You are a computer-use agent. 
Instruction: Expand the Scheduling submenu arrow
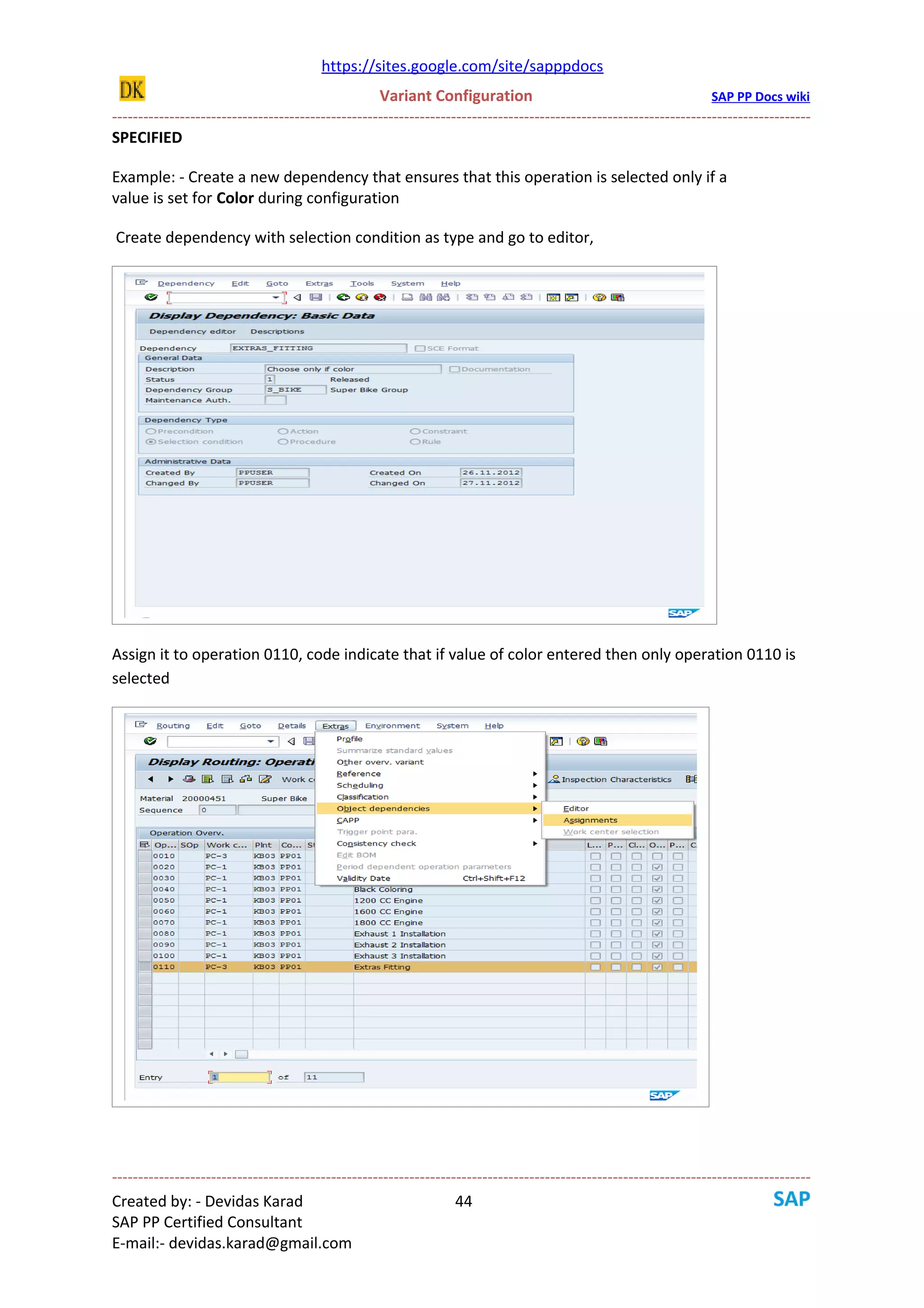535,785
